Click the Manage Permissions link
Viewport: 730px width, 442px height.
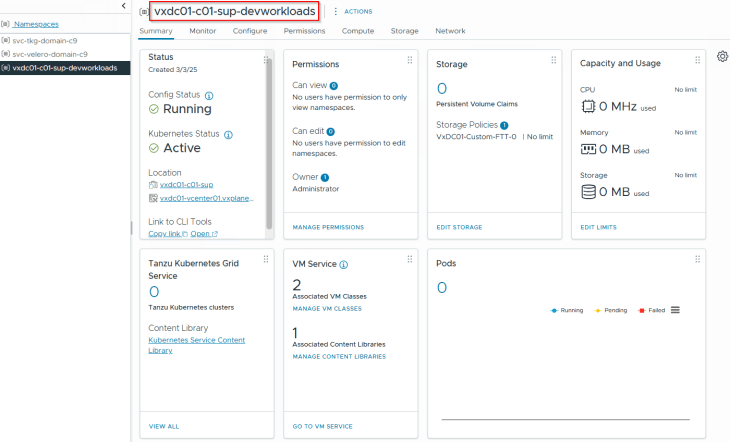point(328,227)
